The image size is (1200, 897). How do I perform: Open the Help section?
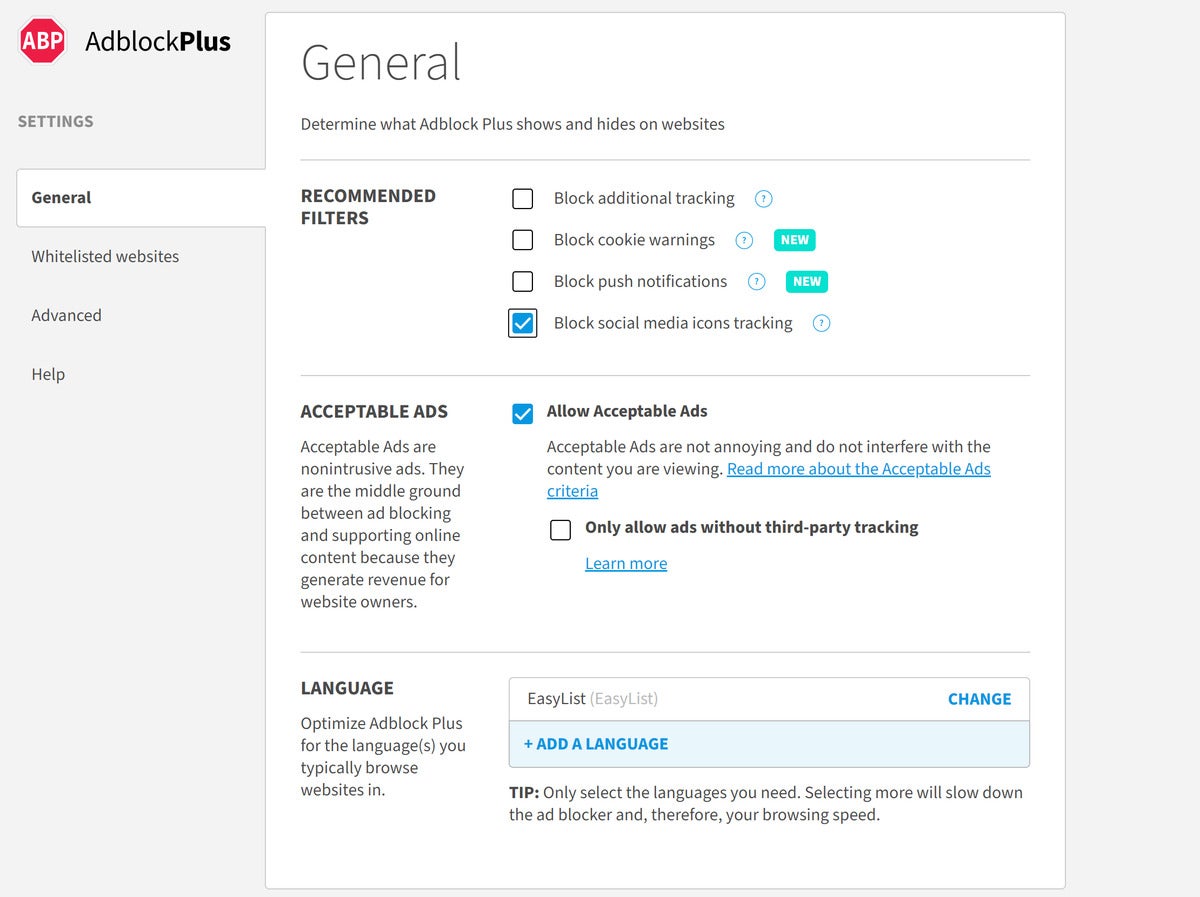(48, 374)
